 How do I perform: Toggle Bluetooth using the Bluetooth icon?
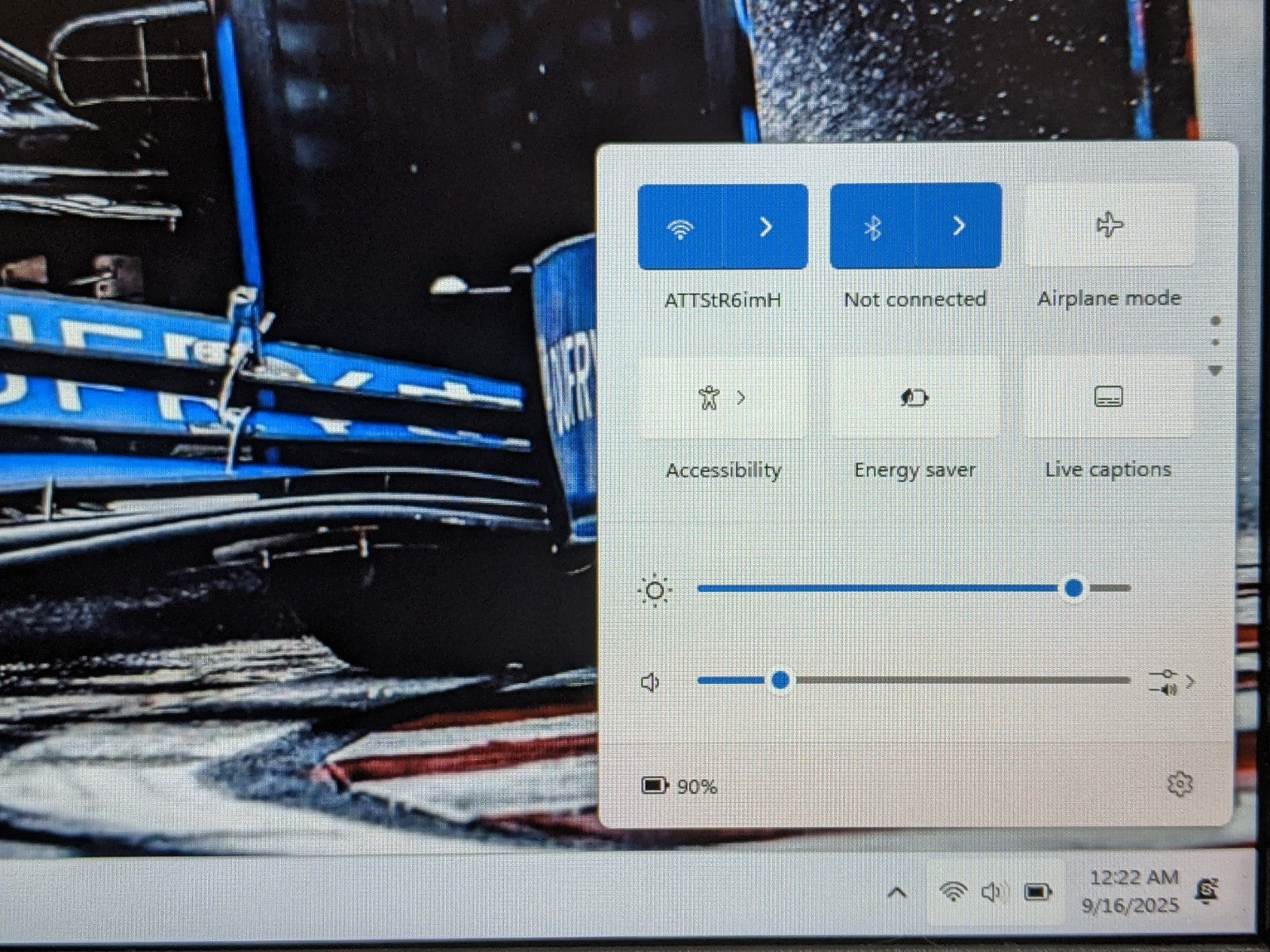point(872,228)
